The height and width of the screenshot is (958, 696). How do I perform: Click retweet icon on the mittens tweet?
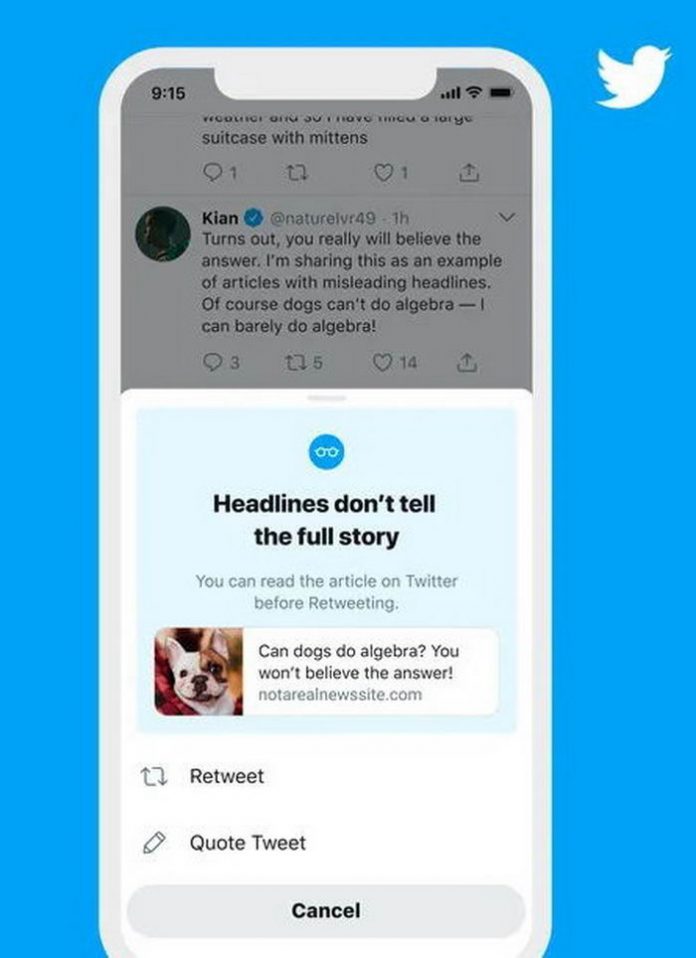(297, 174)
